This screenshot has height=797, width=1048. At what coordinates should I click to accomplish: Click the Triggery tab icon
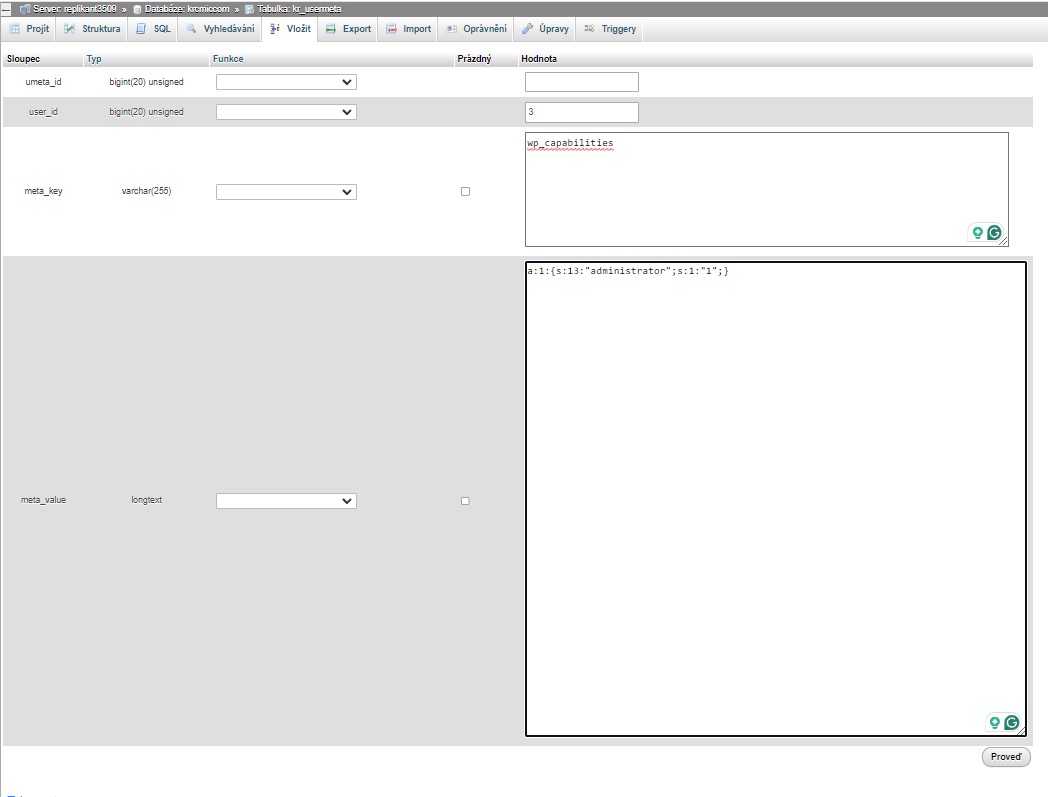point(589,29)
